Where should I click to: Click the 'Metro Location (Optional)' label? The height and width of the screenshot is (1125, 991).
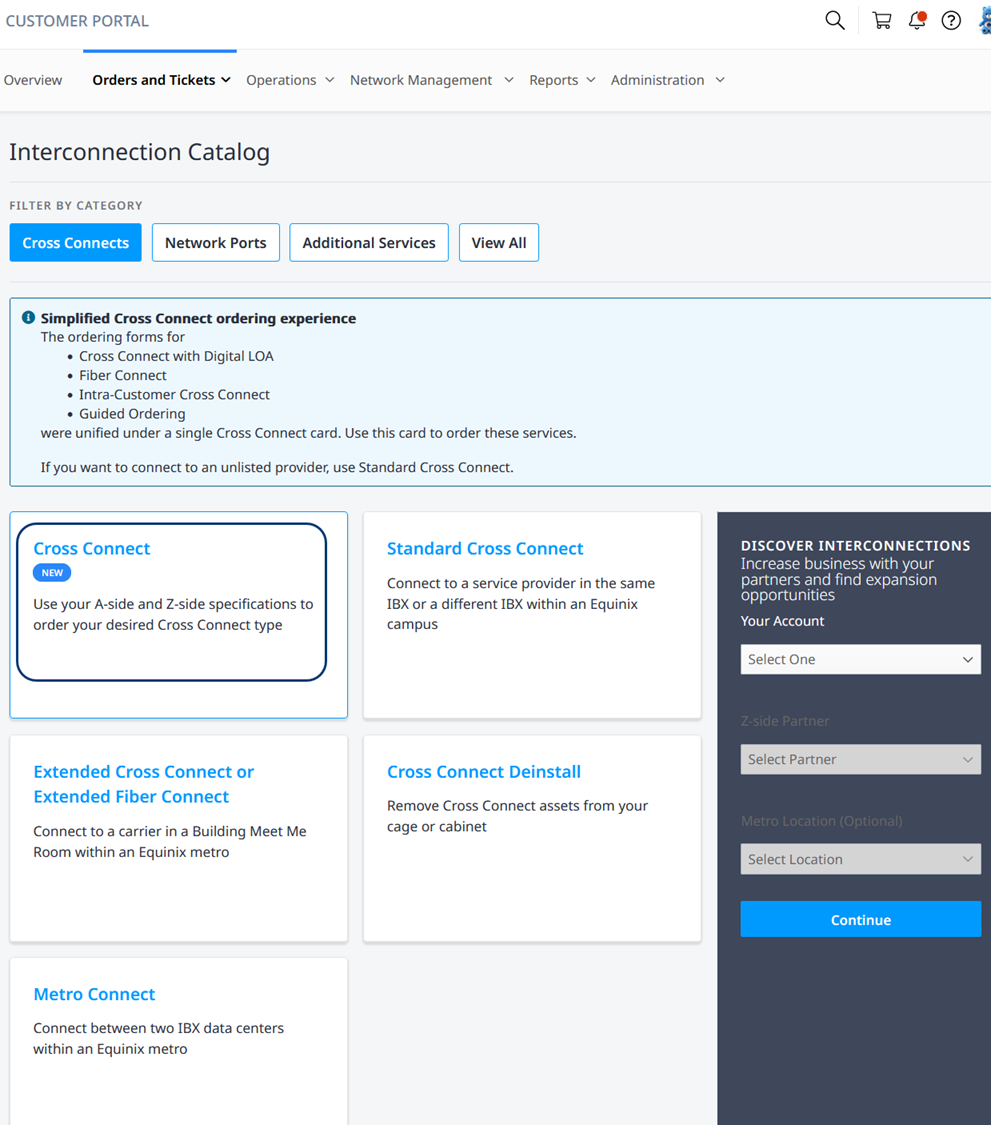tap(822, 821)
